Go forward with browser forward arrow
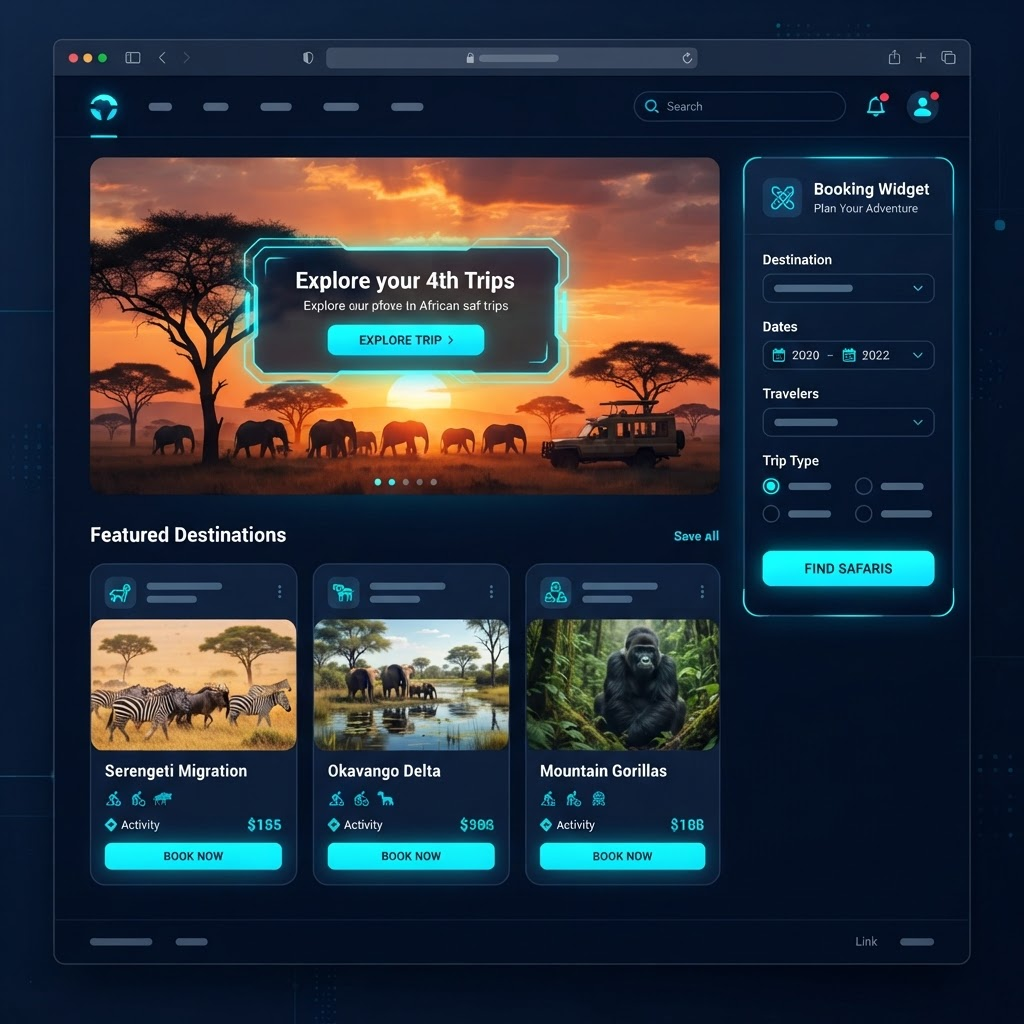 (x=187, y=57)
